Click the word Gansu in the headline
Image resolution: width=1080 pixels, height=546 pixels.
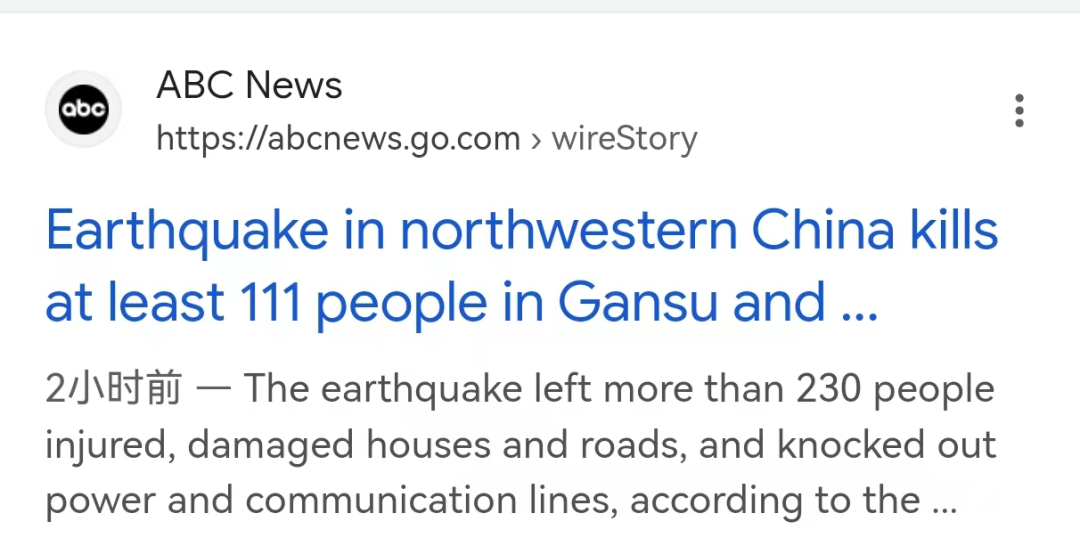pos(640,302)
